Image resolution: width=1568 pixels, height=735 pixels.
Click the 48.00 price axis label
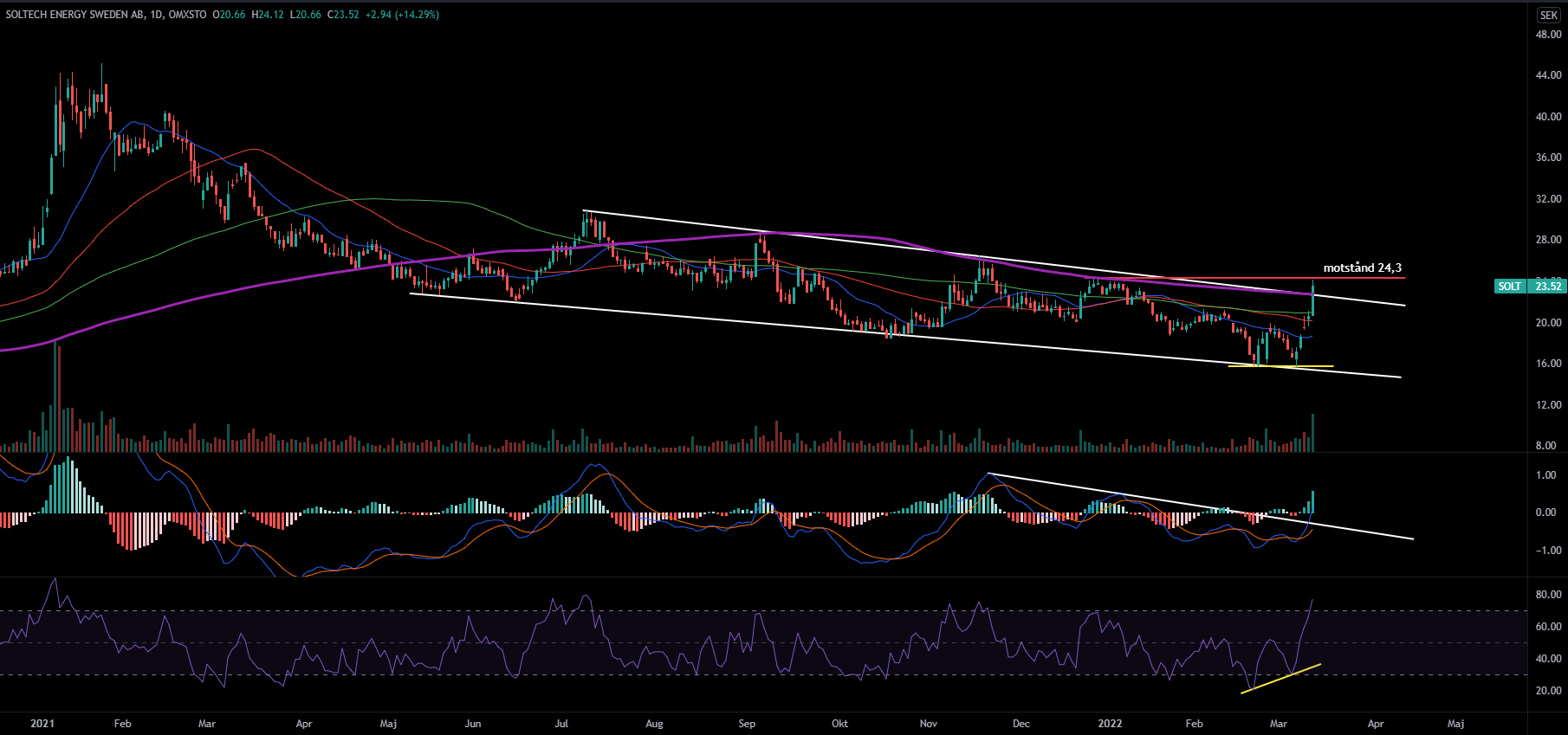click(x=1548, y=35)
